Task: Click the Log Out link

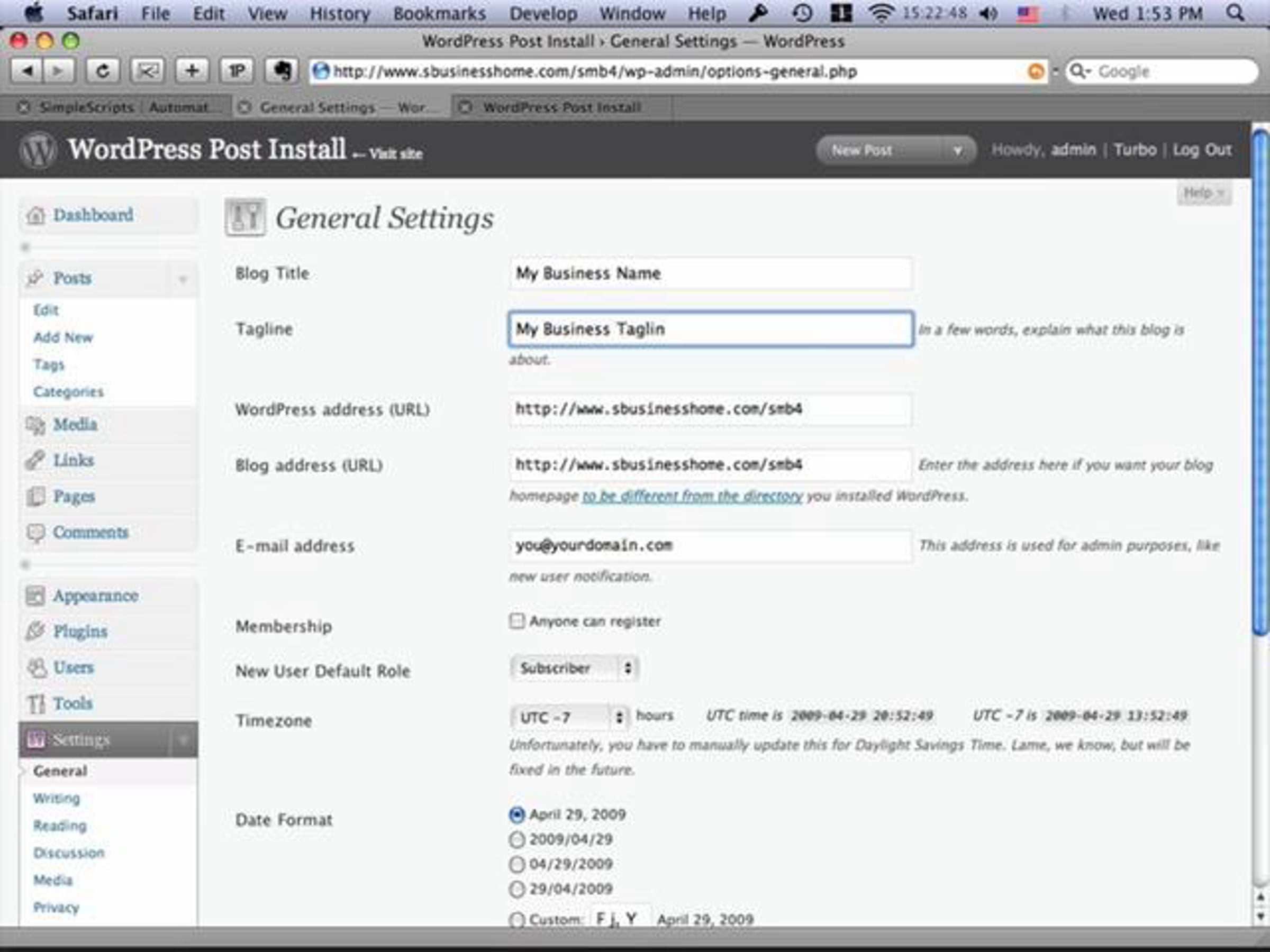Action: click(1202, 150)
